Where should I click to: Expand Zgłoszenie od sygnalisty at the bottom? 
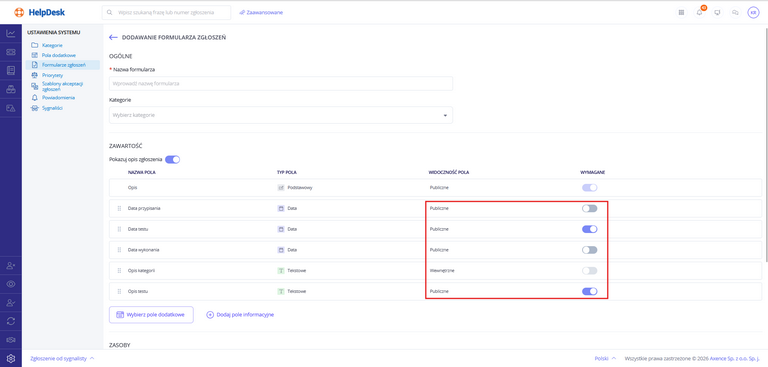point(62,358)
